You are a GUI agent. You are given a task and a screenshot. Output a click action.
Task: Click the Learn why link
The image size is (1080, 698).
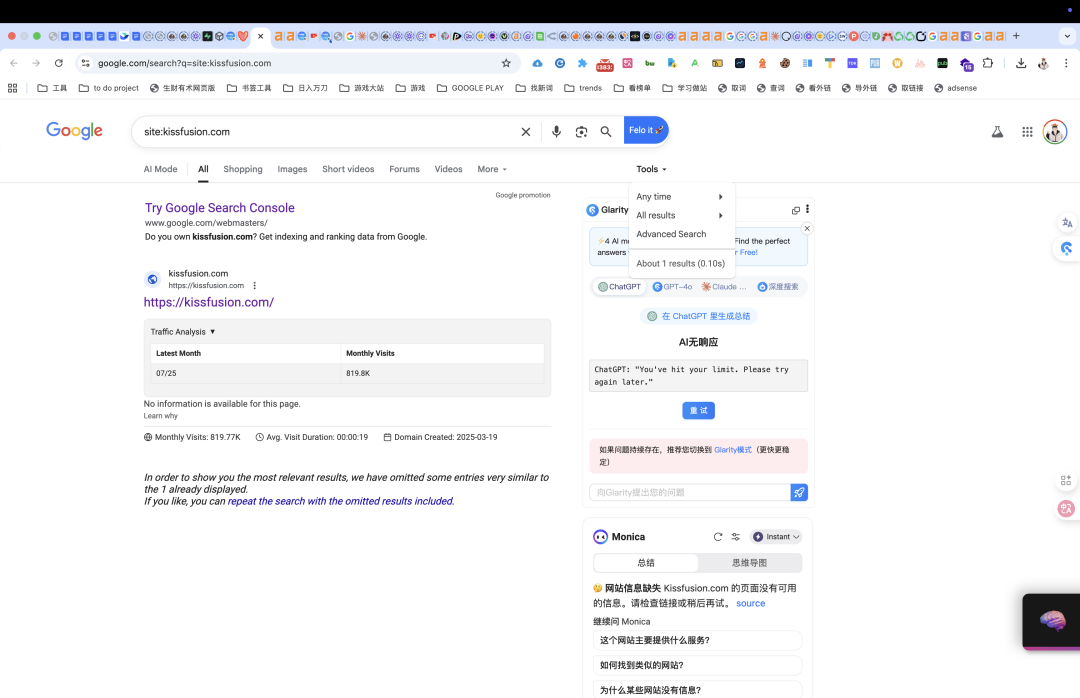pyautogui.click(x=160, y=415)
